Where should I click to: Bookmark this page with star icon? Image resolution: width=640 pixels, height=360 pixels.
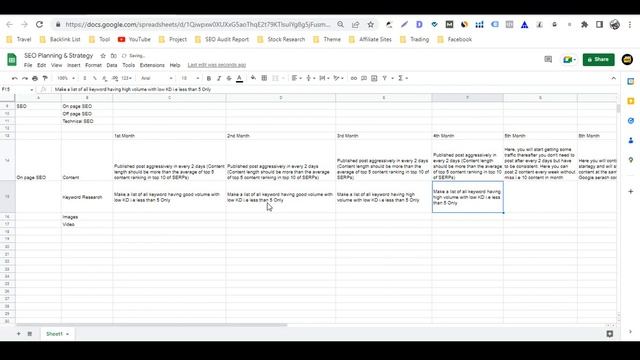tap(371, 24)
